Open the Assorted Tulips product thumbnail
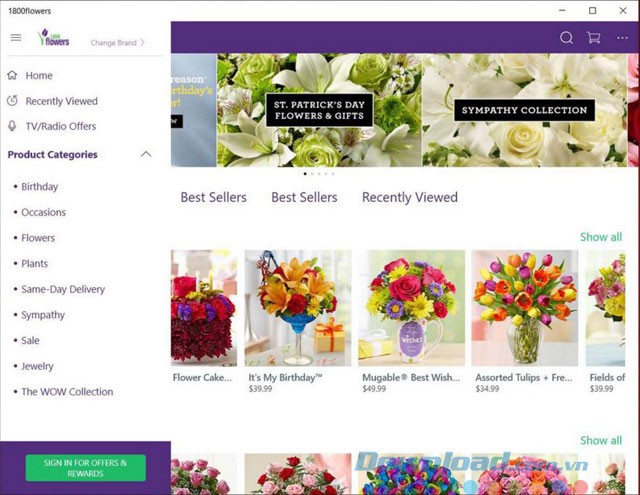 point(524,308)
